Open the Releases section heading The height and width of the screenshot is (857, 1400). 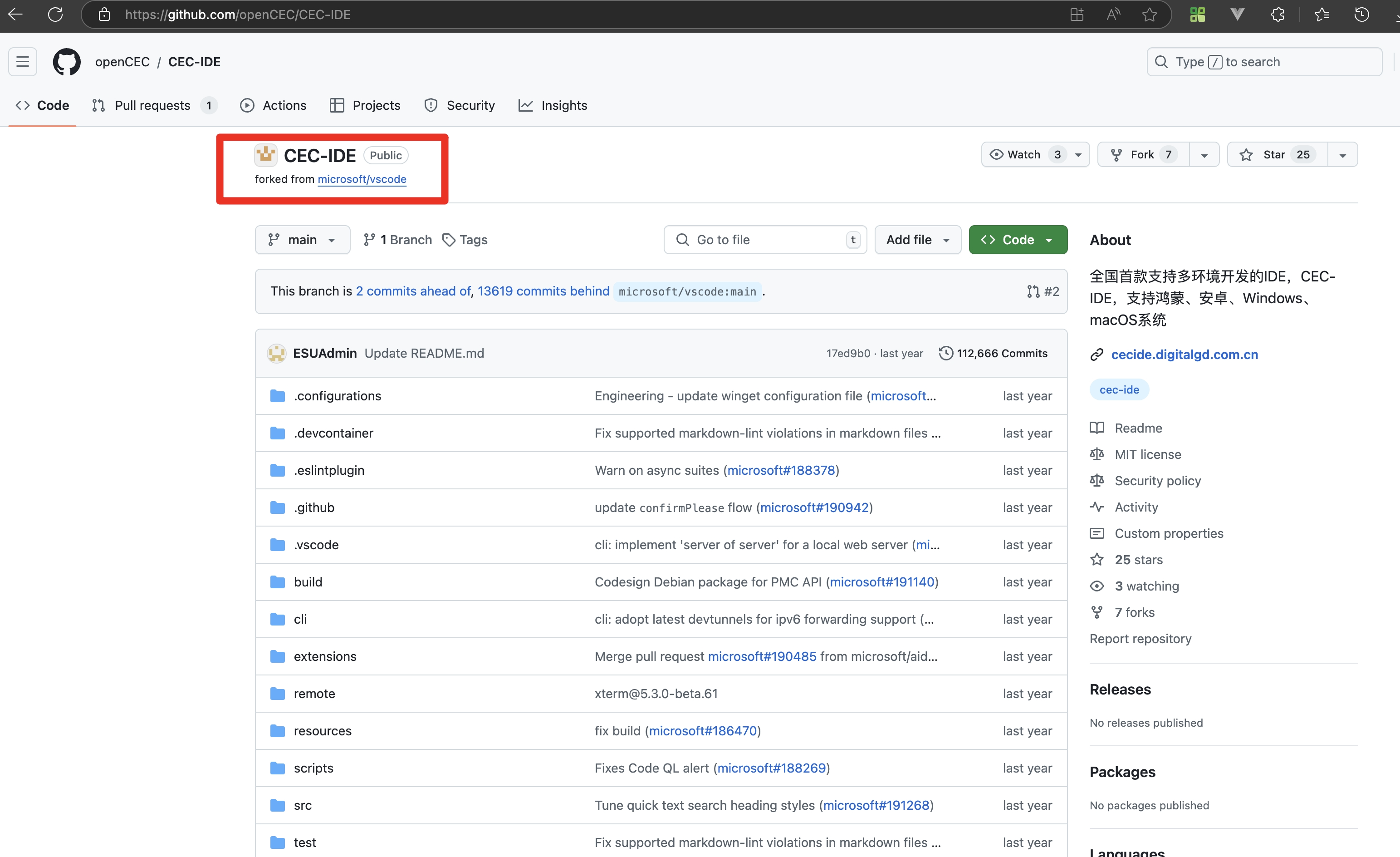1120,690
